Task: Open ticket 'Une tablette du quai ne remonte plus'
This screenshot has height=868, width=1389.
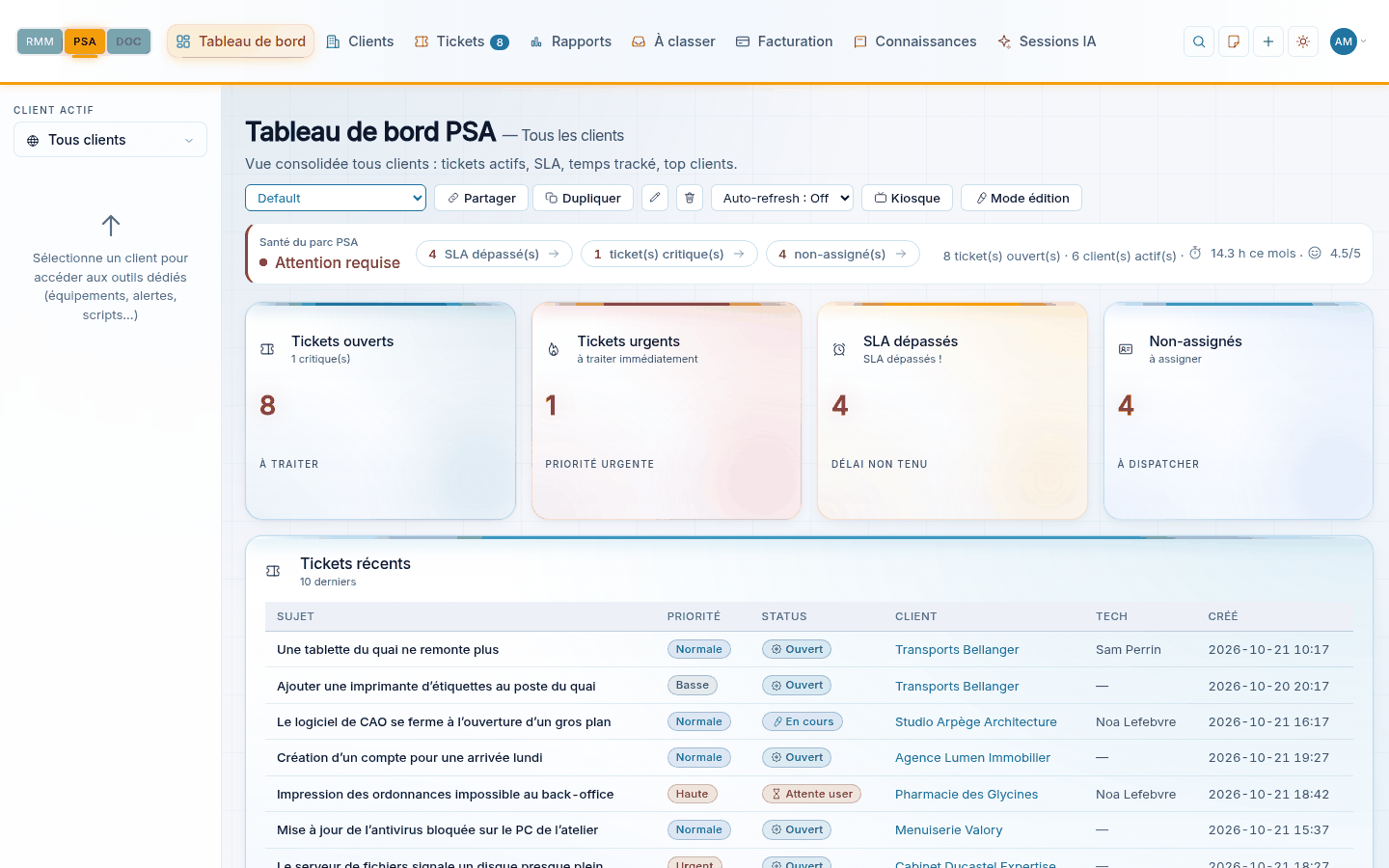Action: (x=388, y=650)
